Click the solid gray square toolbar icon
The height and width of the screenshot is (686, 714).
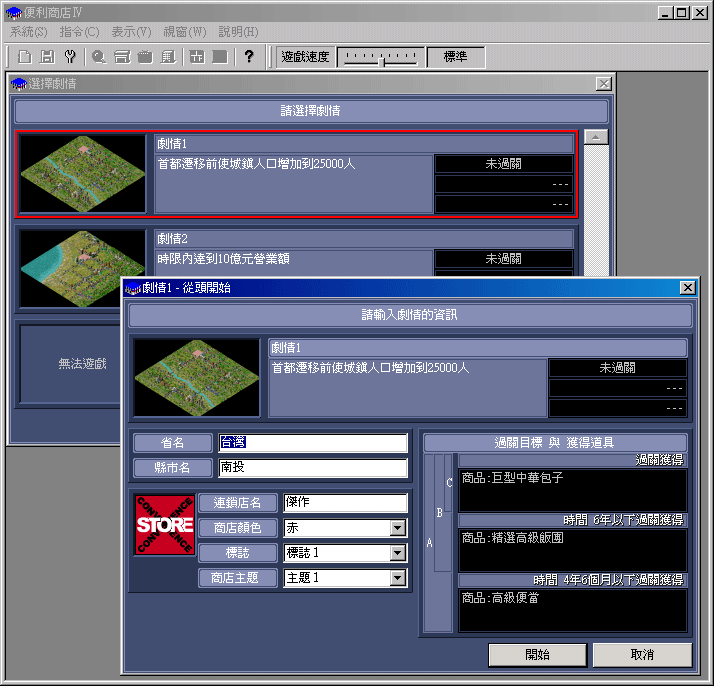point(219,57)
